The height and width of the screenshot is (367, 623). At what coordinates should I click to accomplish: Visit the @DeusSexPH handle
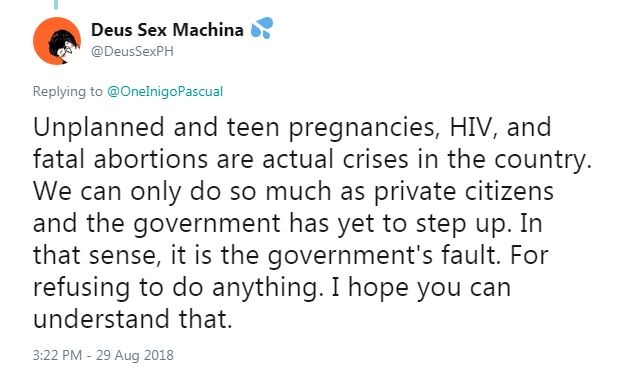point(132,52)
